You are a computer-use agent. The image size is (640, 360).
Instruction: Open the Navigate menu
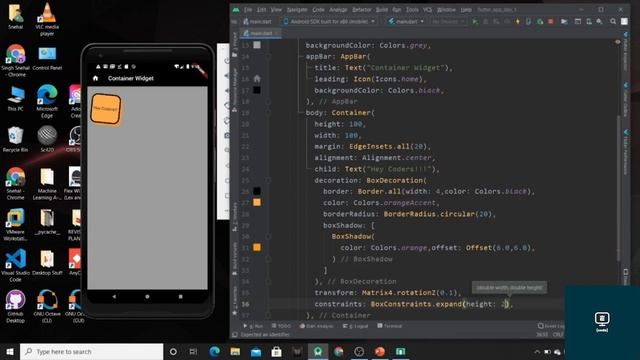pyautogui.click(x=297, y=9)
